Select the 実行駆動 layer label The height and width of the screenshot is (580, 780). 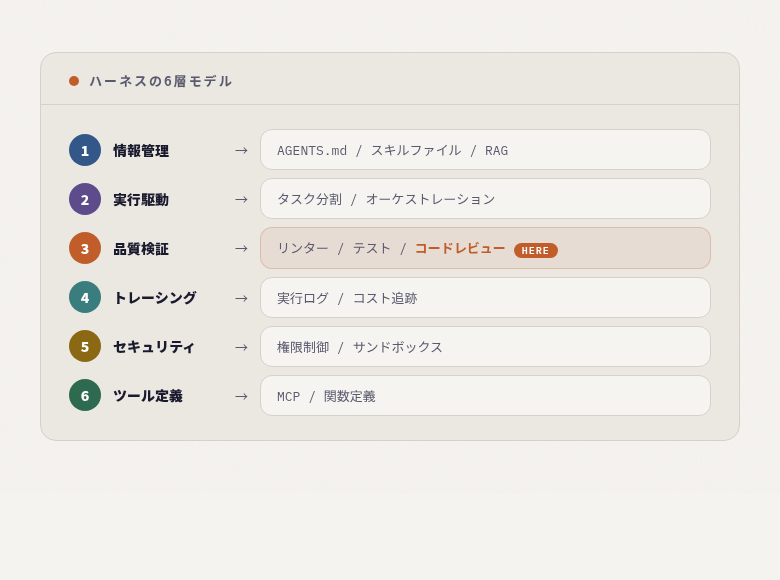point(141,199)
